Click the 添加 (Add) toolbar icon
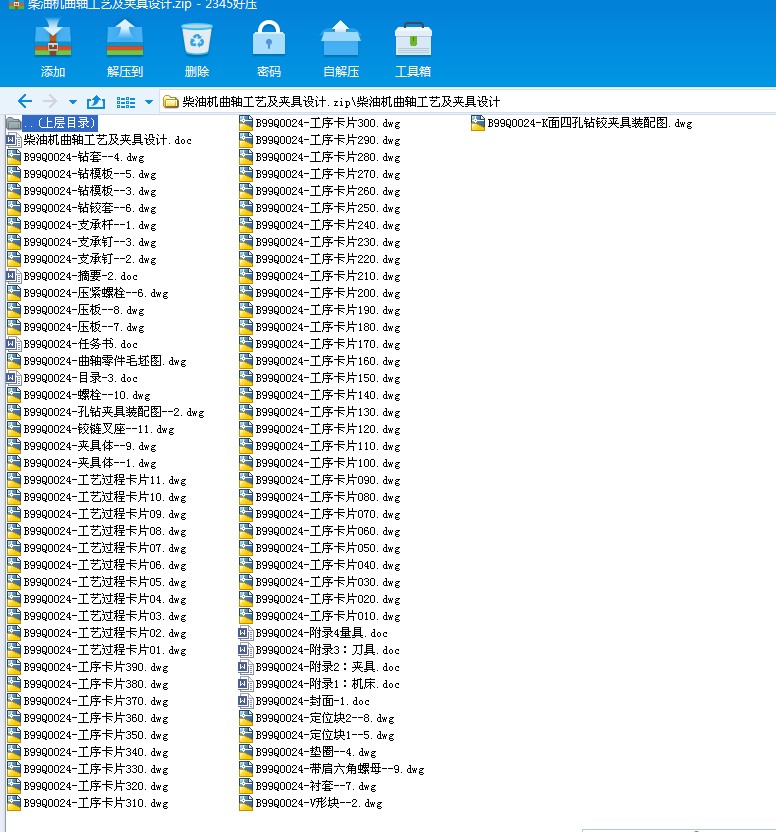This screenshot has width=776, height=832. coord(53,38)
